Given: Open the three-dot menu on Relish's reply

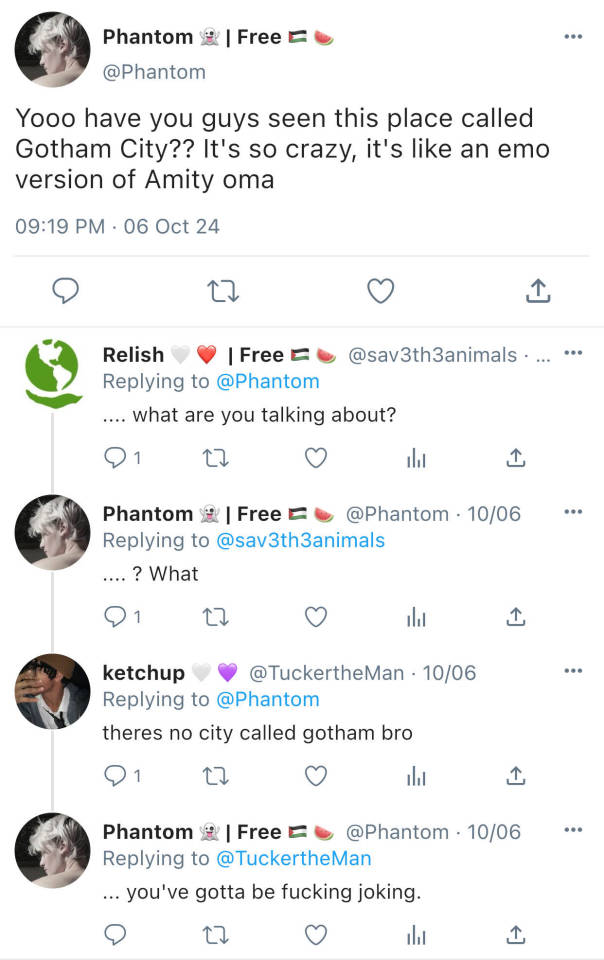Looking at the screenshot, I should coord(572,353).
